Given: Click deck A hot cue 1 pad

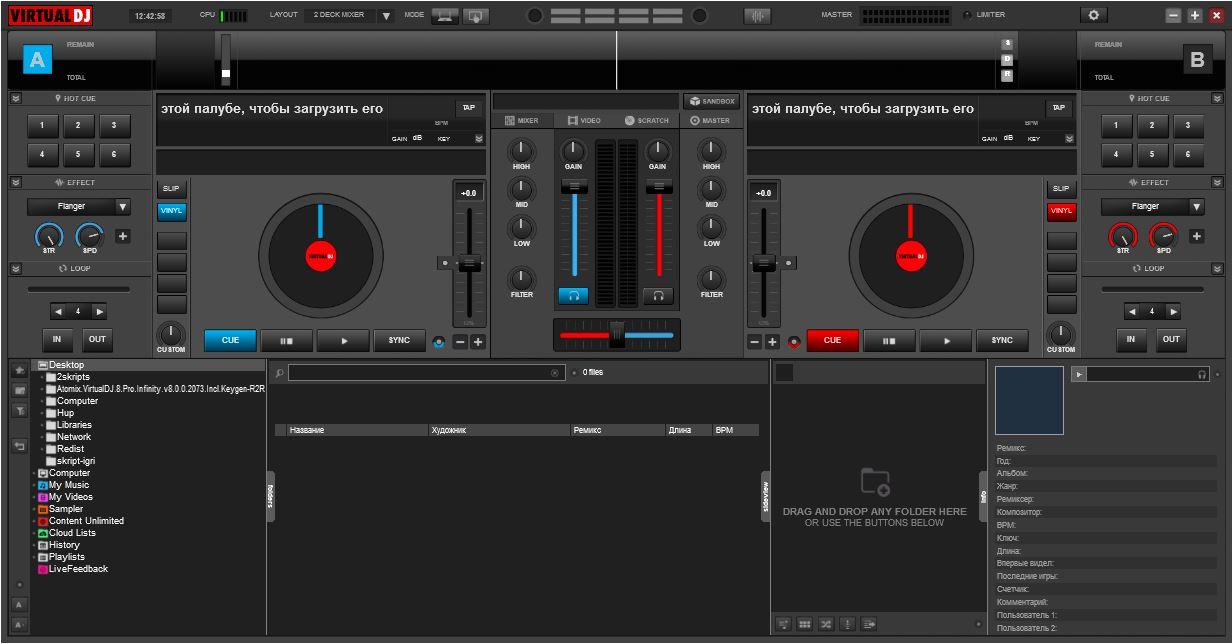Looking at the screenshot, I should pos(42,125).
